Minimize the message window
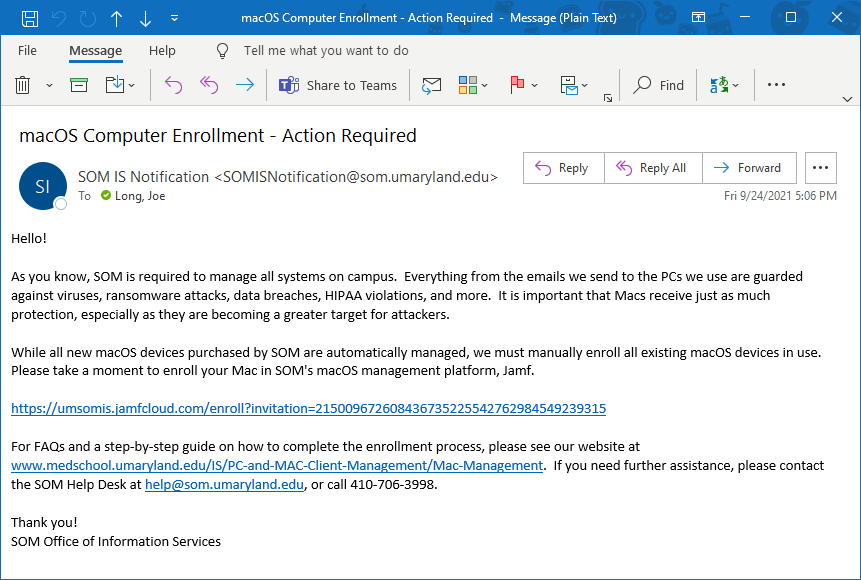Screen dimensions: 861x580 pyautogui.click(x=745, y=18)
